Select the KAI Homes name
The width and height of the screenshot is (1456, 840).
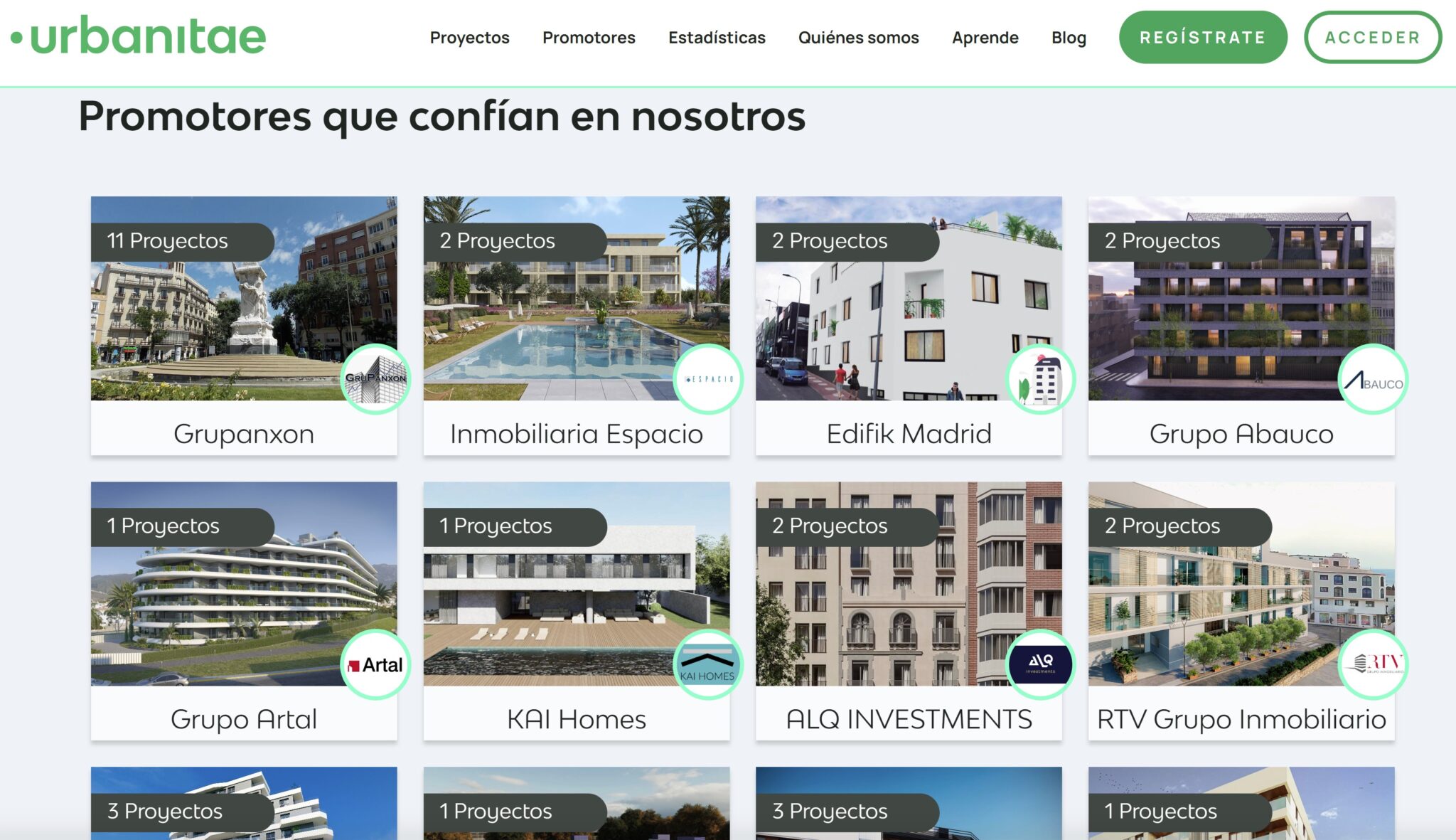click(577, 719)
